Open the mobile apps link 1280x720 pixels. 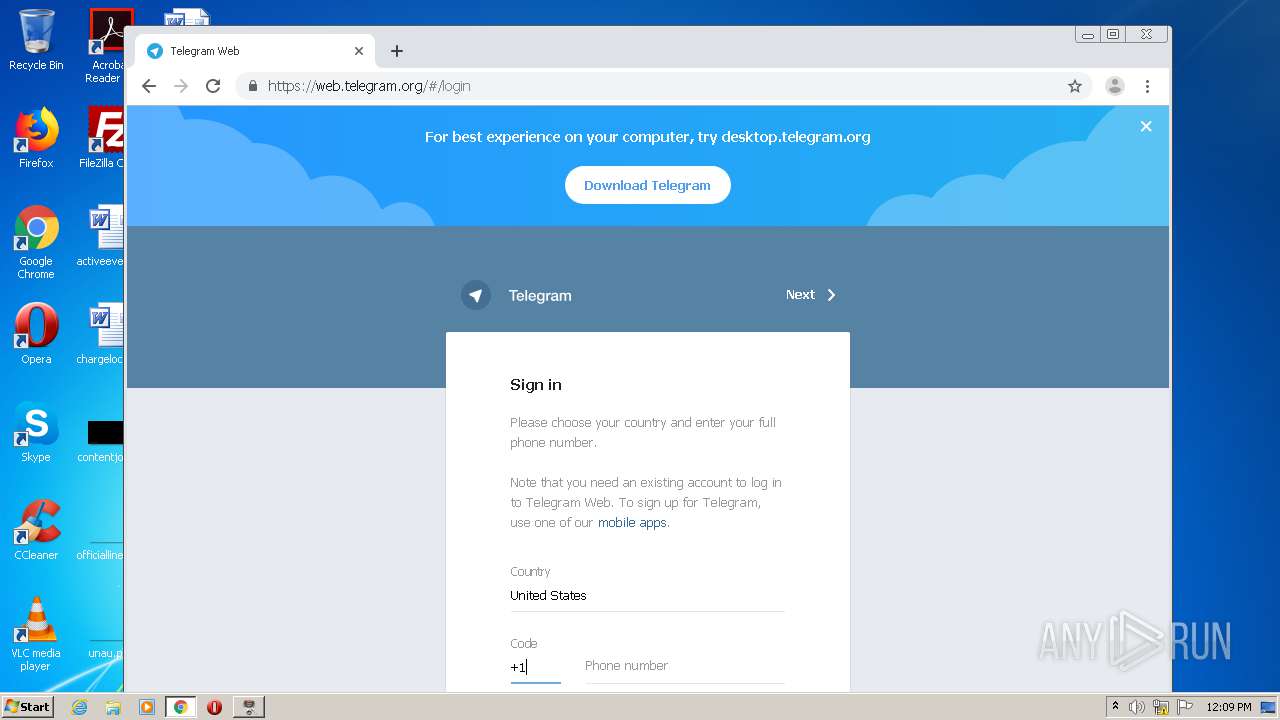[x=632, y=522]
